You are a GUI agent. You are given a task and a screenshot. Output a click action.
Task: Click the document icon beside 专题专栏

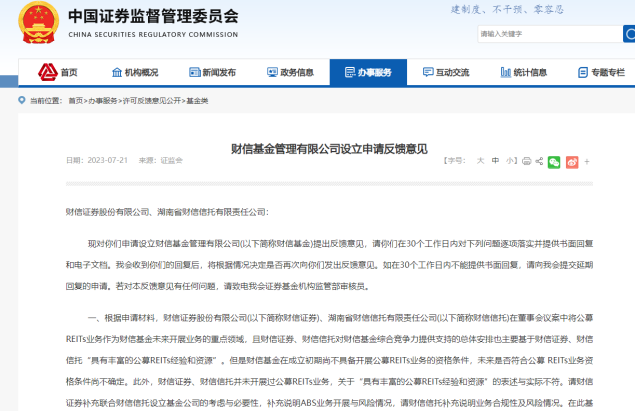click(583, 72)
